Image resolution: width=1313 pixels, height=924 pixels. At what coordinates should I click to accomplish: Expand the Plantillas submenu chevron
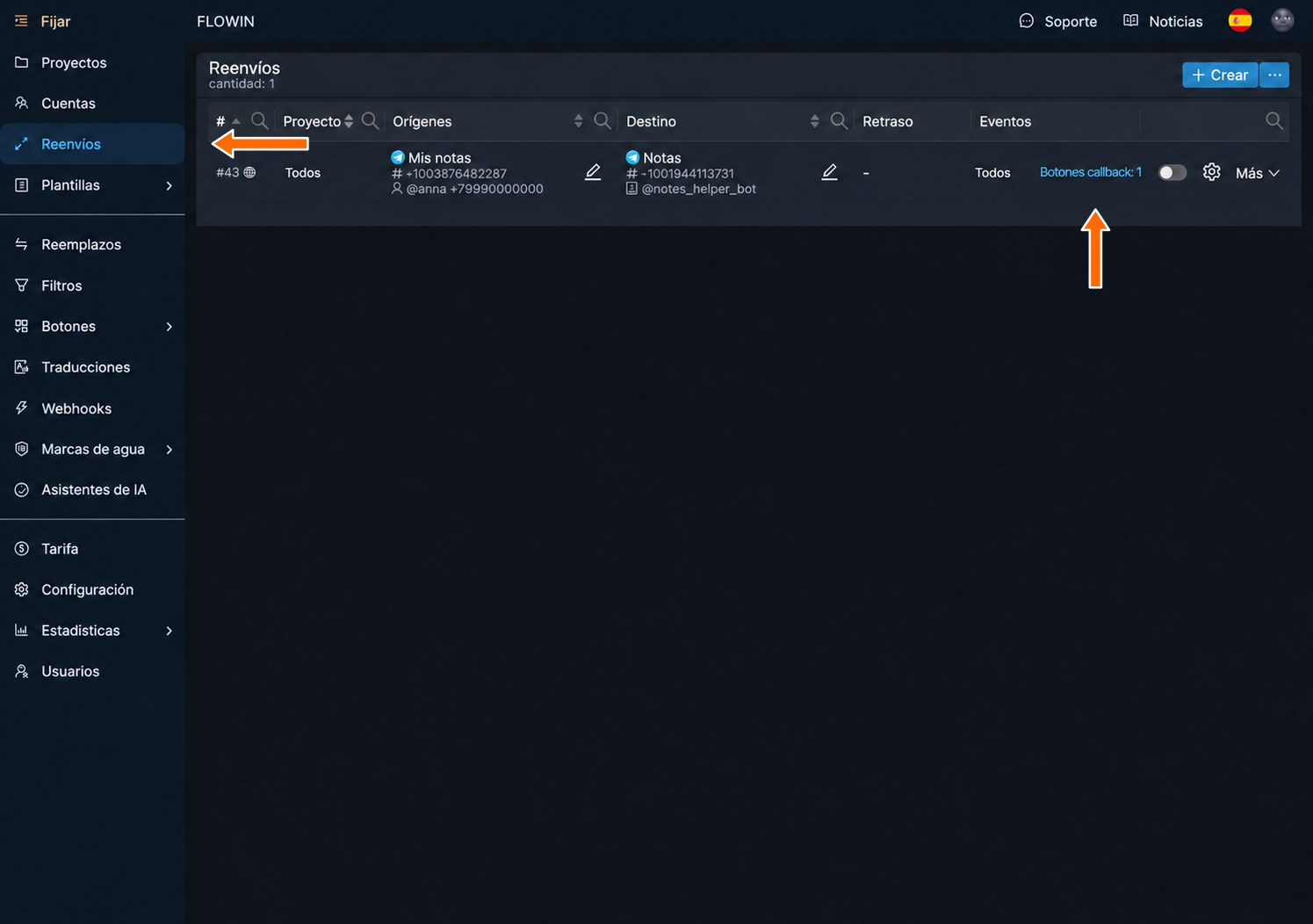pyautogui.click(x=170, y=185)
